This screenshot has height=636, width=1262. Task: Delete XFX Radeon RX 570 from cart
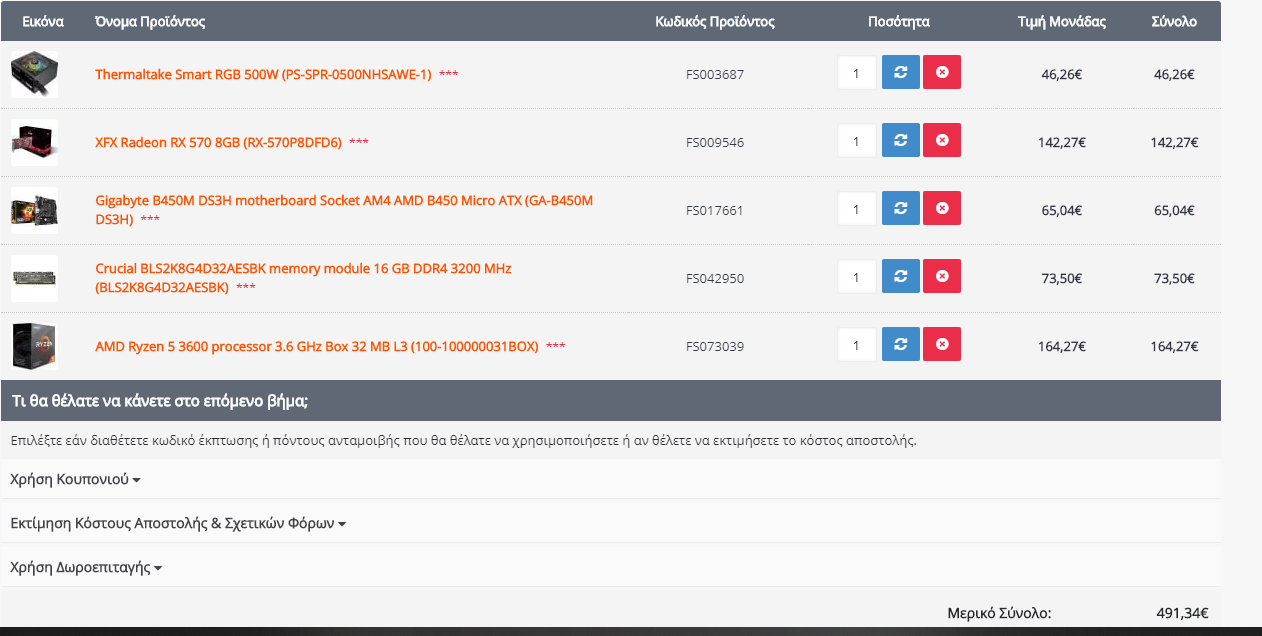[x=942, y=141]
